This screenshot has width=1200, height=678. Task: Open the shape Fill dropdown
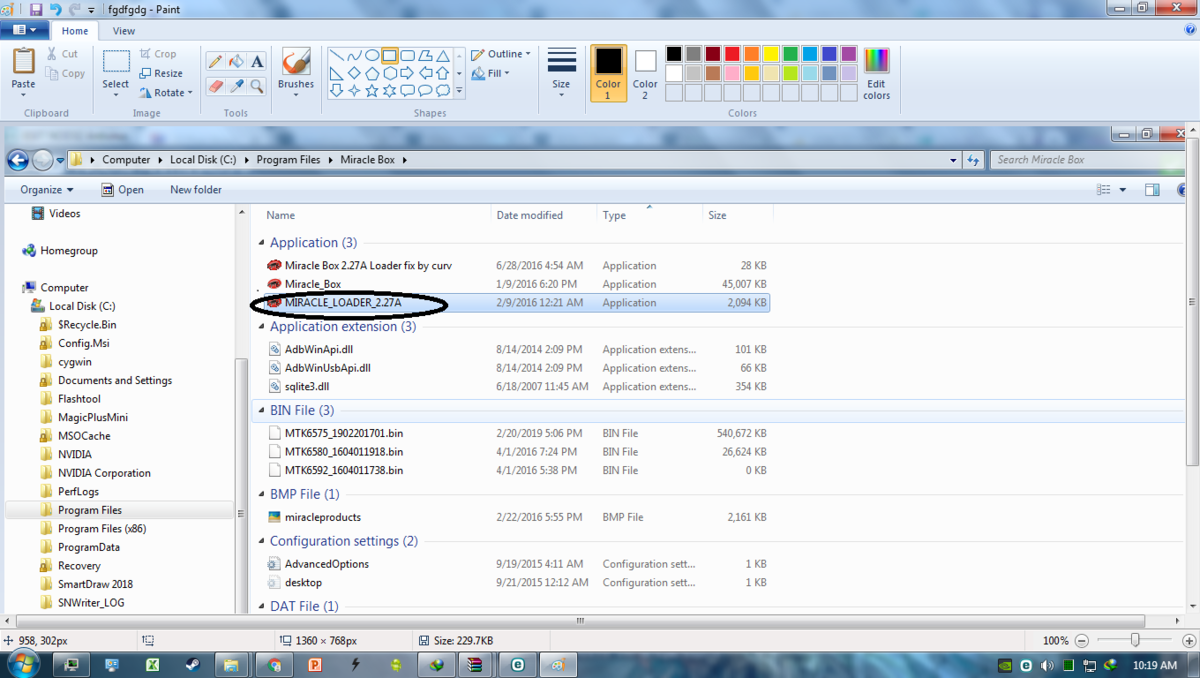click(x=491, y=73)
